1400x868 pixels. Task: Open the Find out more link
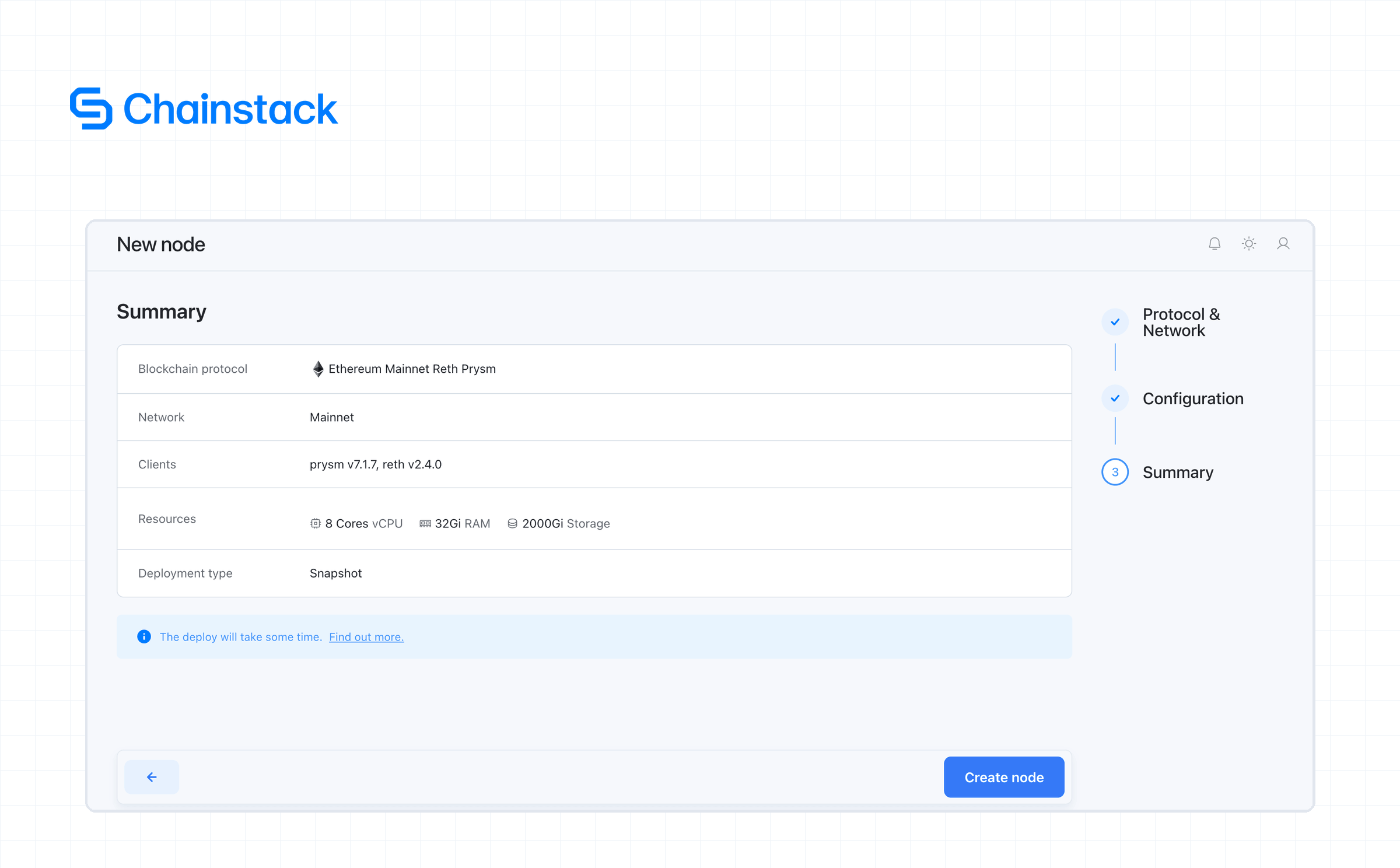[366, 637]
